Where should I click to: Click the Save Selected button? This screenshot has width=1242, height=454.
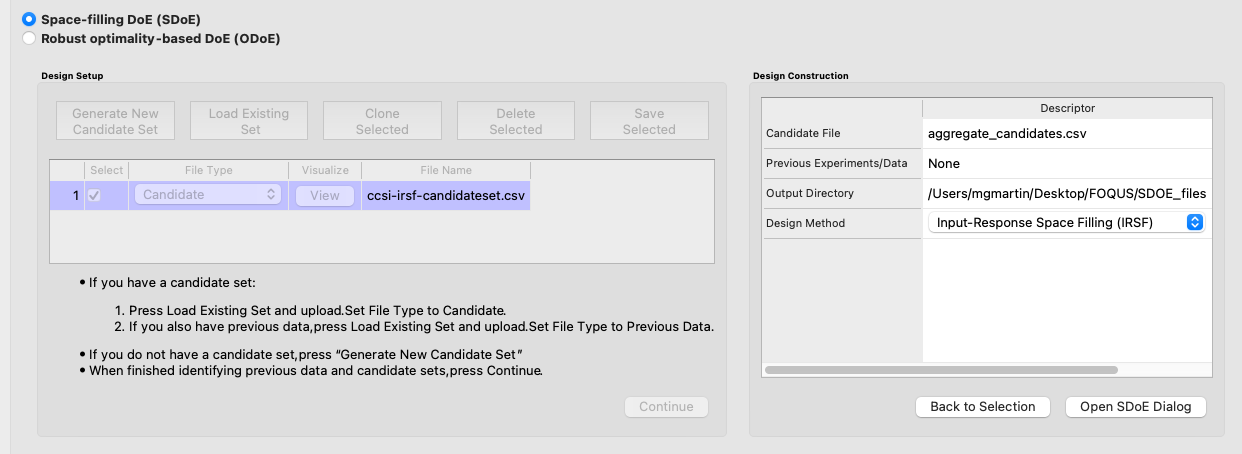pyautogui.click(x=649, y=121)
